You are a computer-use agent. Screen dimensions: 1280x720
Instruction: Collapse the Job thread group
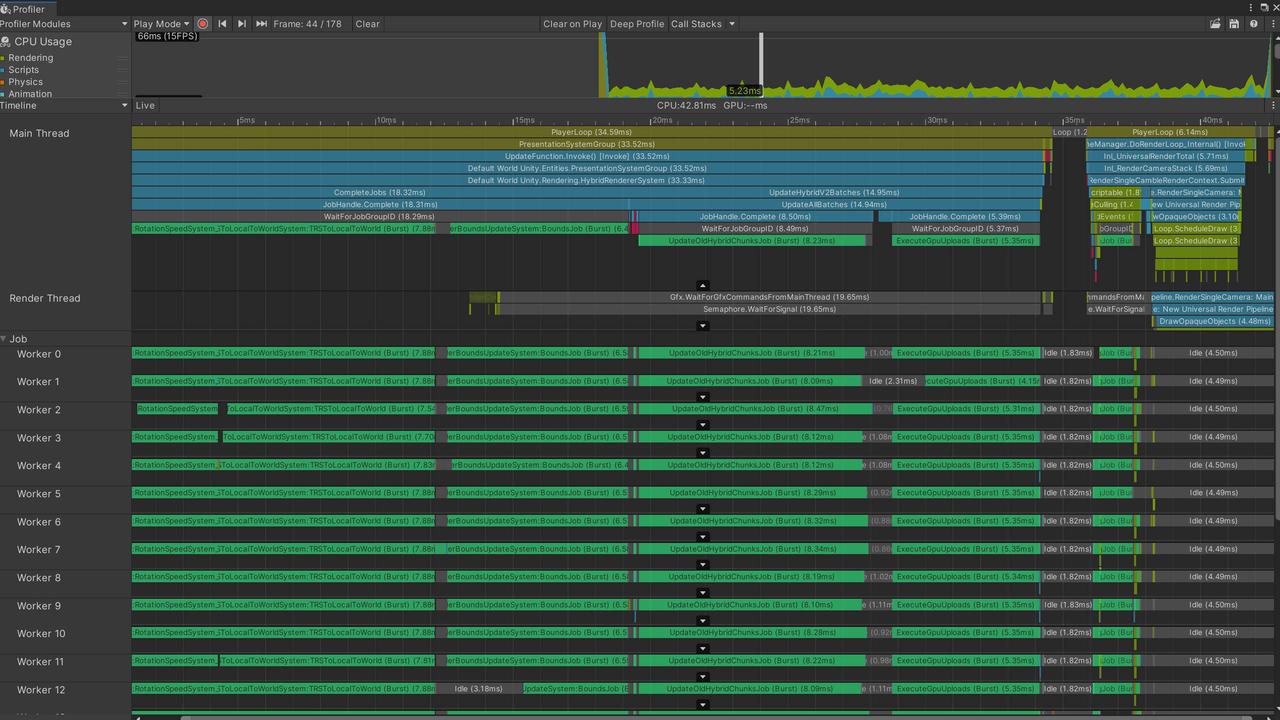(x=4, y=339)
